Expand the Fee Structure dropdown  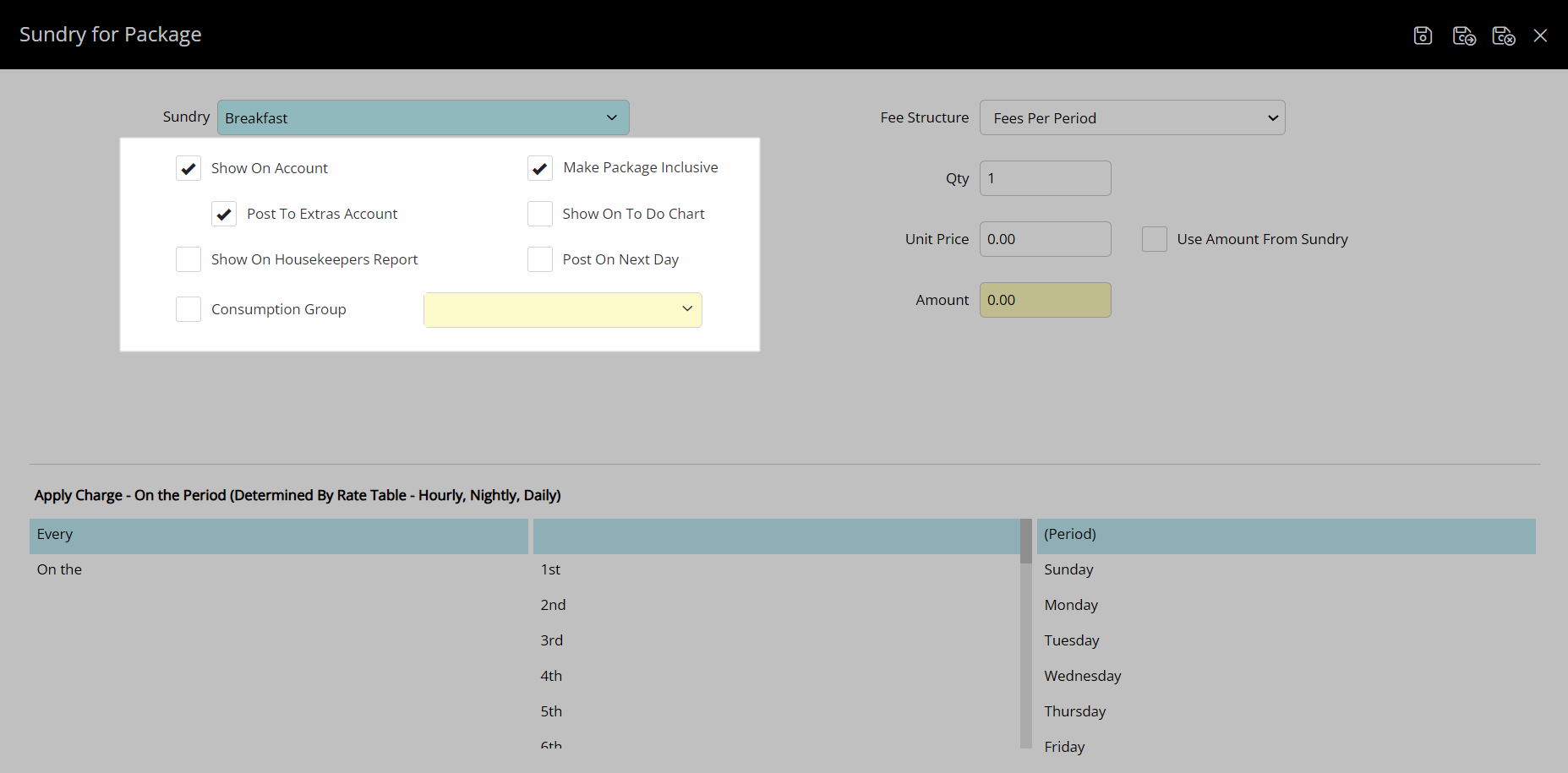[x=1132, y=117]
